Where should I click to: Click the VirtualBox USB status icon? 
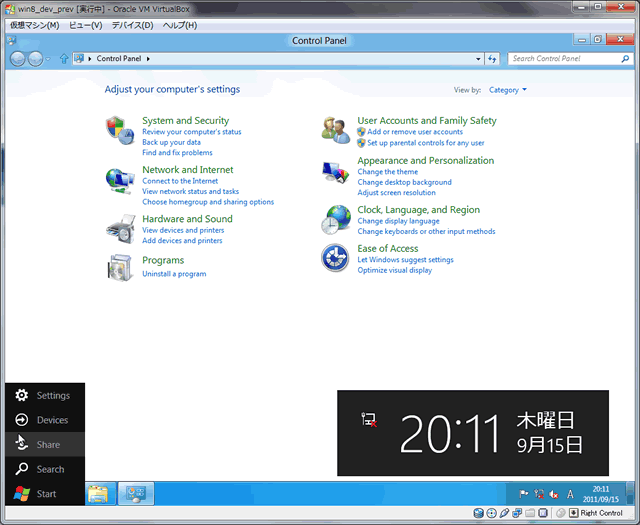pos(504,513)
